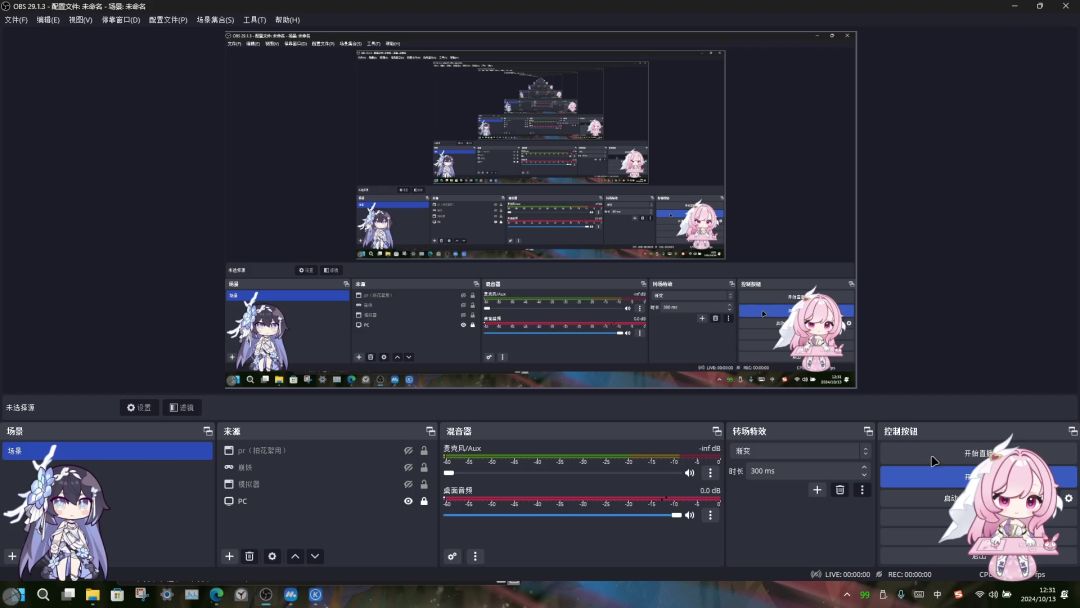
Task: Open 麦克风/Aux three-dot options menu
Action: [711, 473]
